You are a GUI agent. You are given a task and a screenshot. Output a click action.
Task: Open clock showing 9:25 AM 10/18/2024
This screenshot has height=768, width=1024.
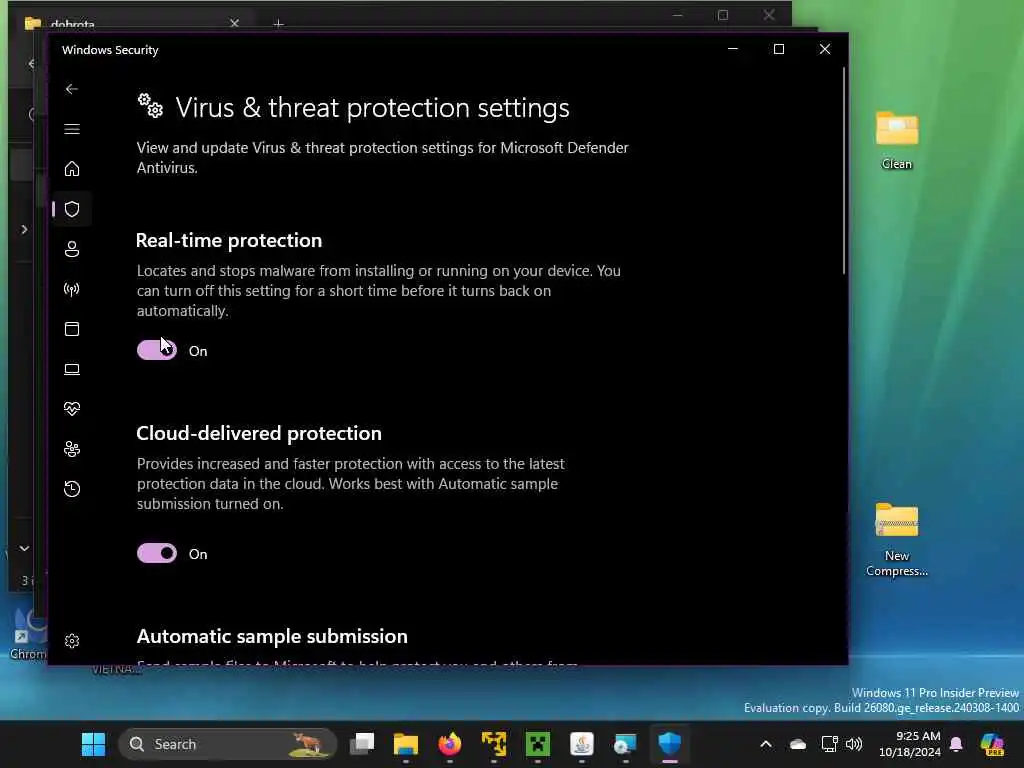[x=909, y=744]
